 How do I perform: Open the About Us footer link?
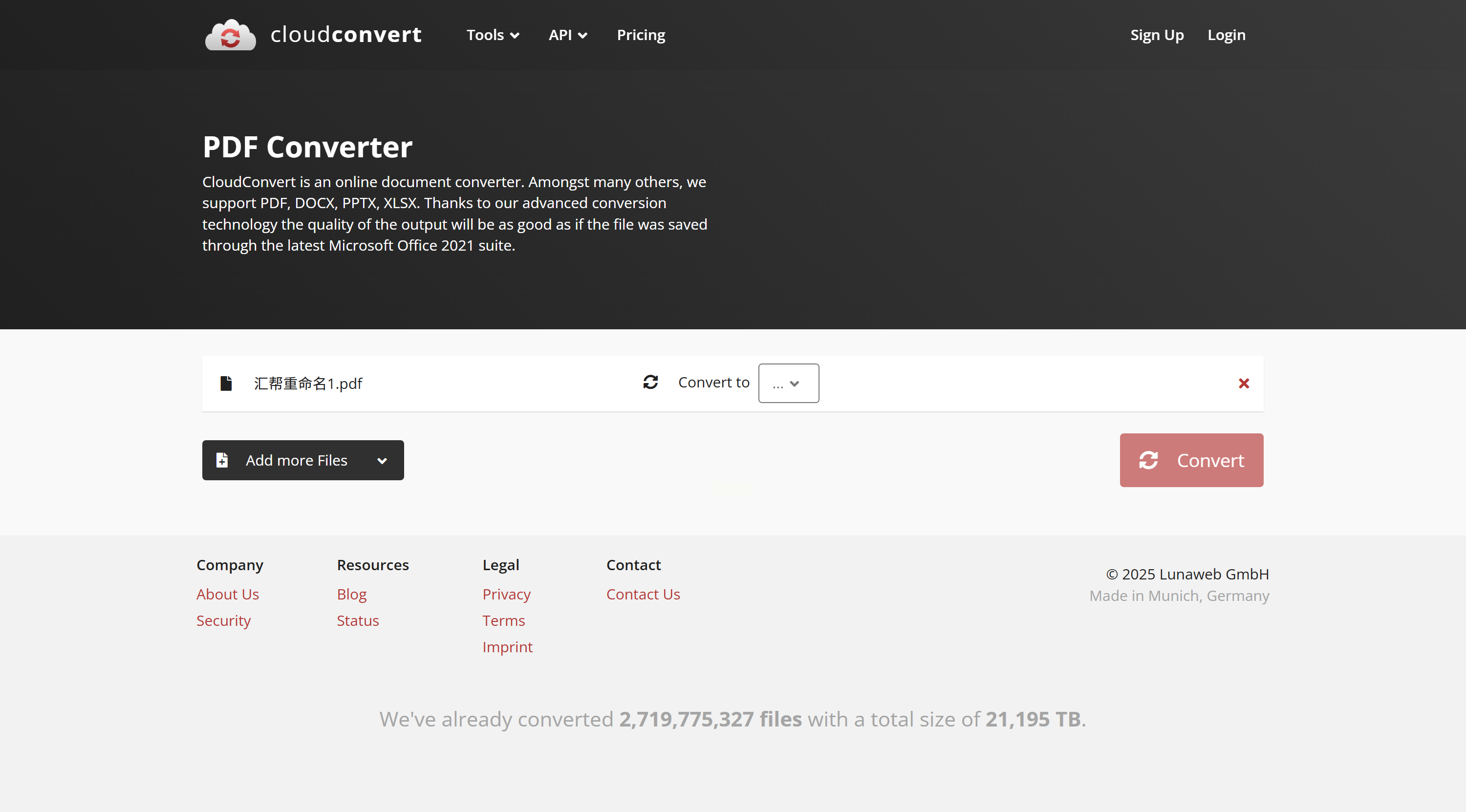coord(227,594)
